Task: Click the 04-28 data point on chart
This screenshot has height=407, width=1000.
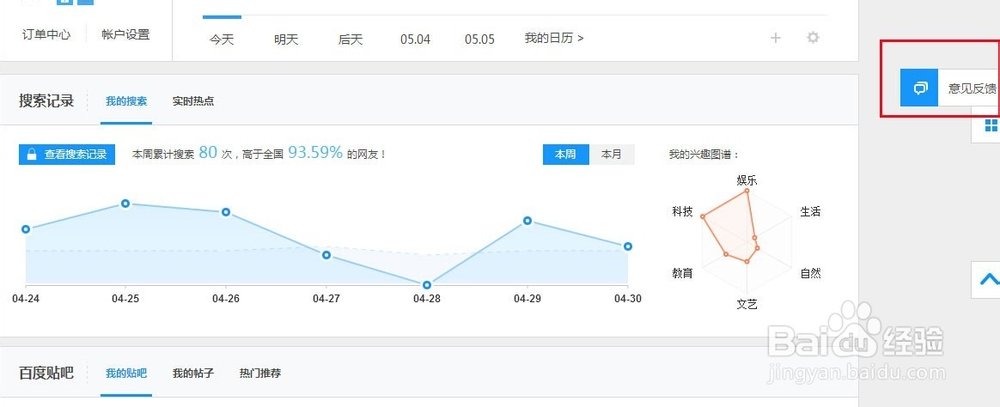Action: click(427, 285)
